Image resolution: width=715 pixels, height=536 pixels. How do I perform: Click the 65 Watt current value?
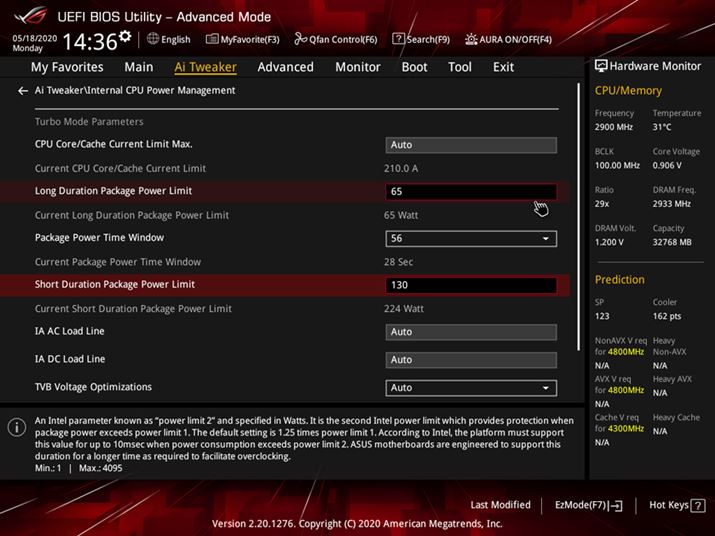[401, 215]
